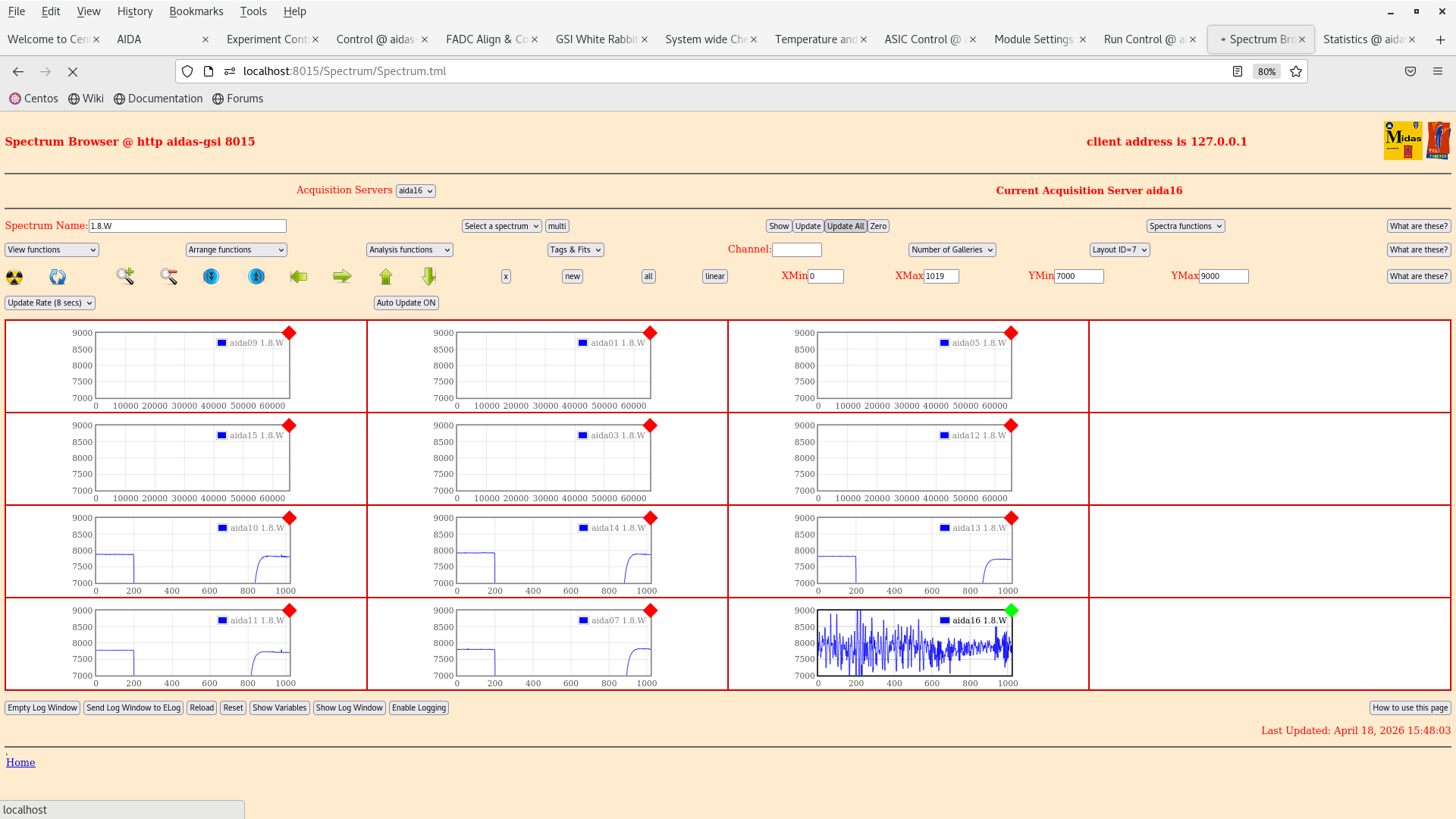Click the green up arrow icon
The height and width of the screenshot is (819, 1456).
click(386, 277)
